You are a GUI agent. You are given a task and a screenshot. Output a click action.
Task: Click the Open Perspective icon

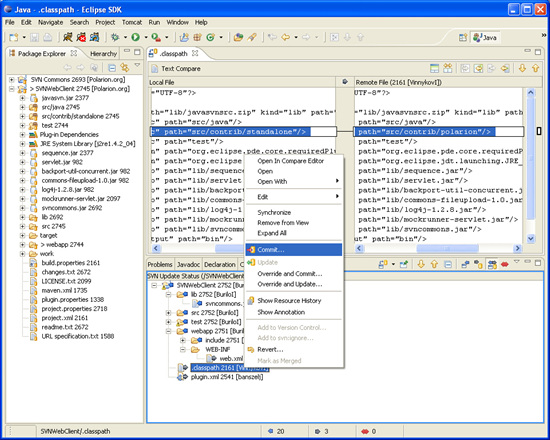pyautogui.click(x=463, y=38)
